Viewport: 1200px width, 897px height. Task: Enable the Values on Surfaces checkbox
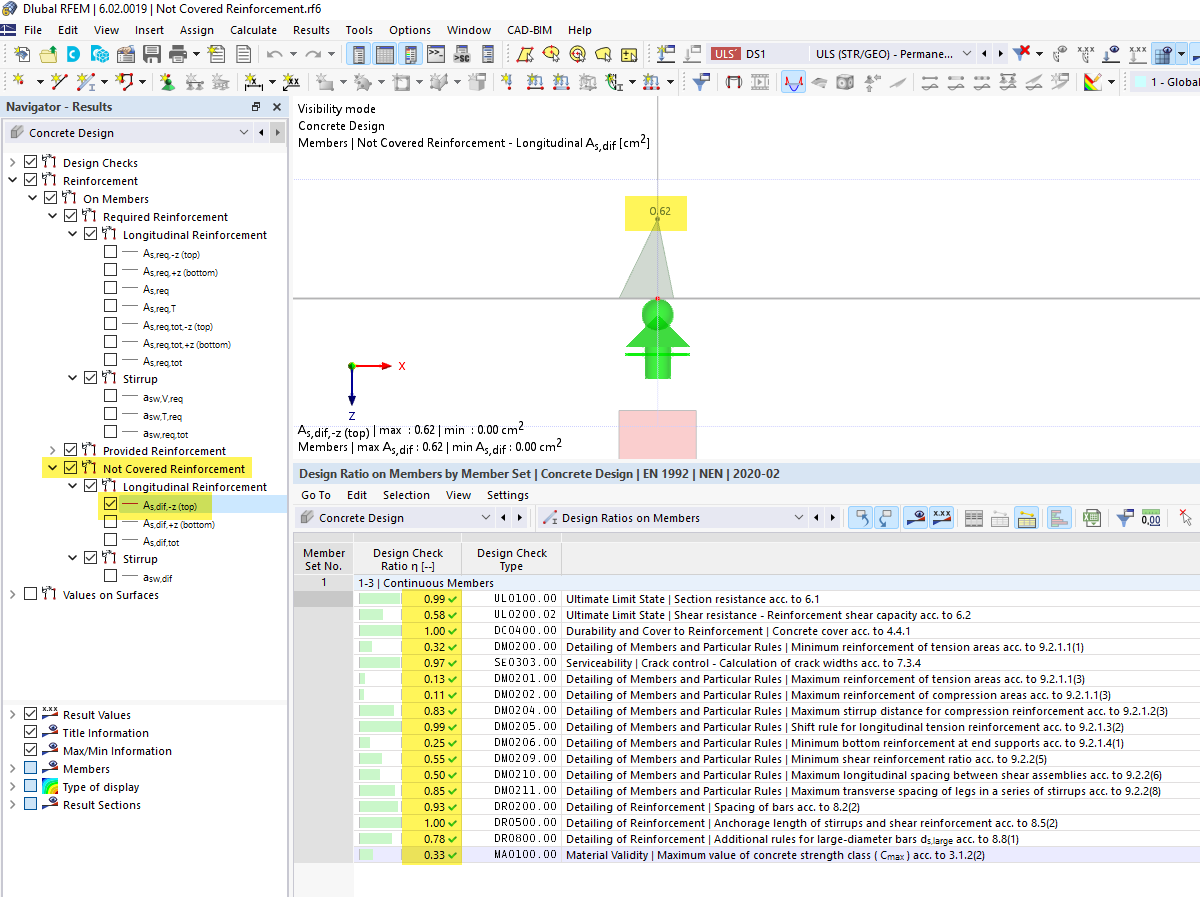coord(30,595)
